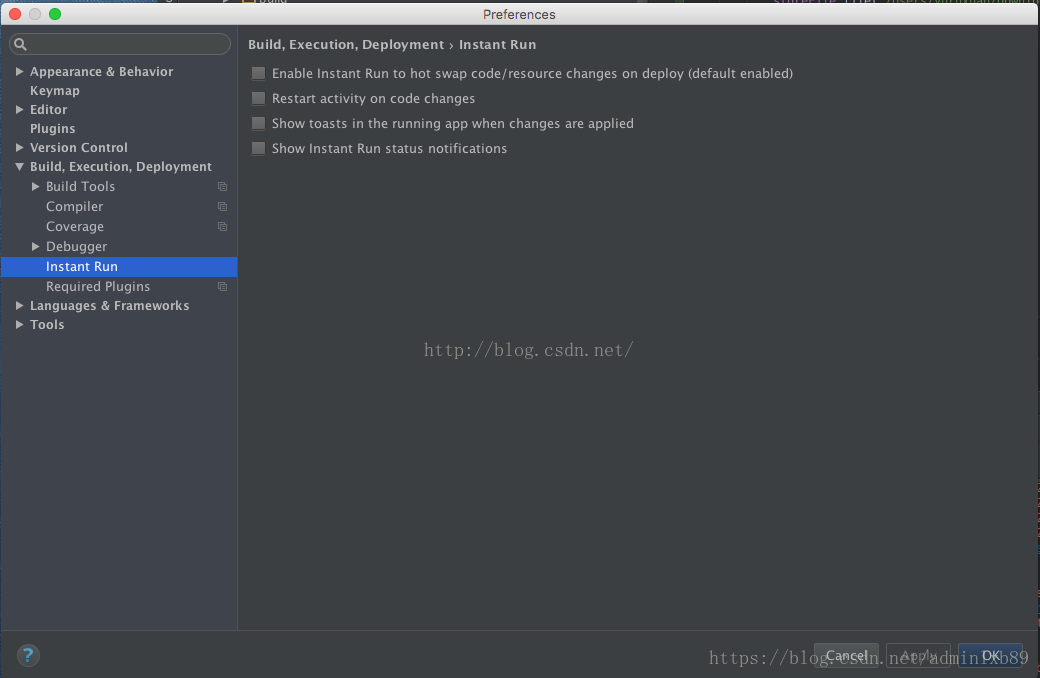Enable Instant Run hot swap checkbox
Screen dimensions: 1040x678
pos(258,73)
